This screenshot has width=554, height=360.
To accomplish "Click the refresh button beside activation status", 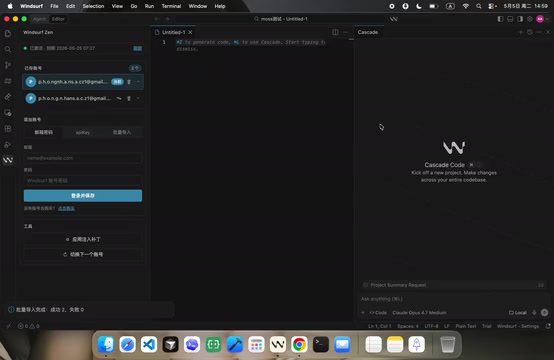I will point(137,48).
